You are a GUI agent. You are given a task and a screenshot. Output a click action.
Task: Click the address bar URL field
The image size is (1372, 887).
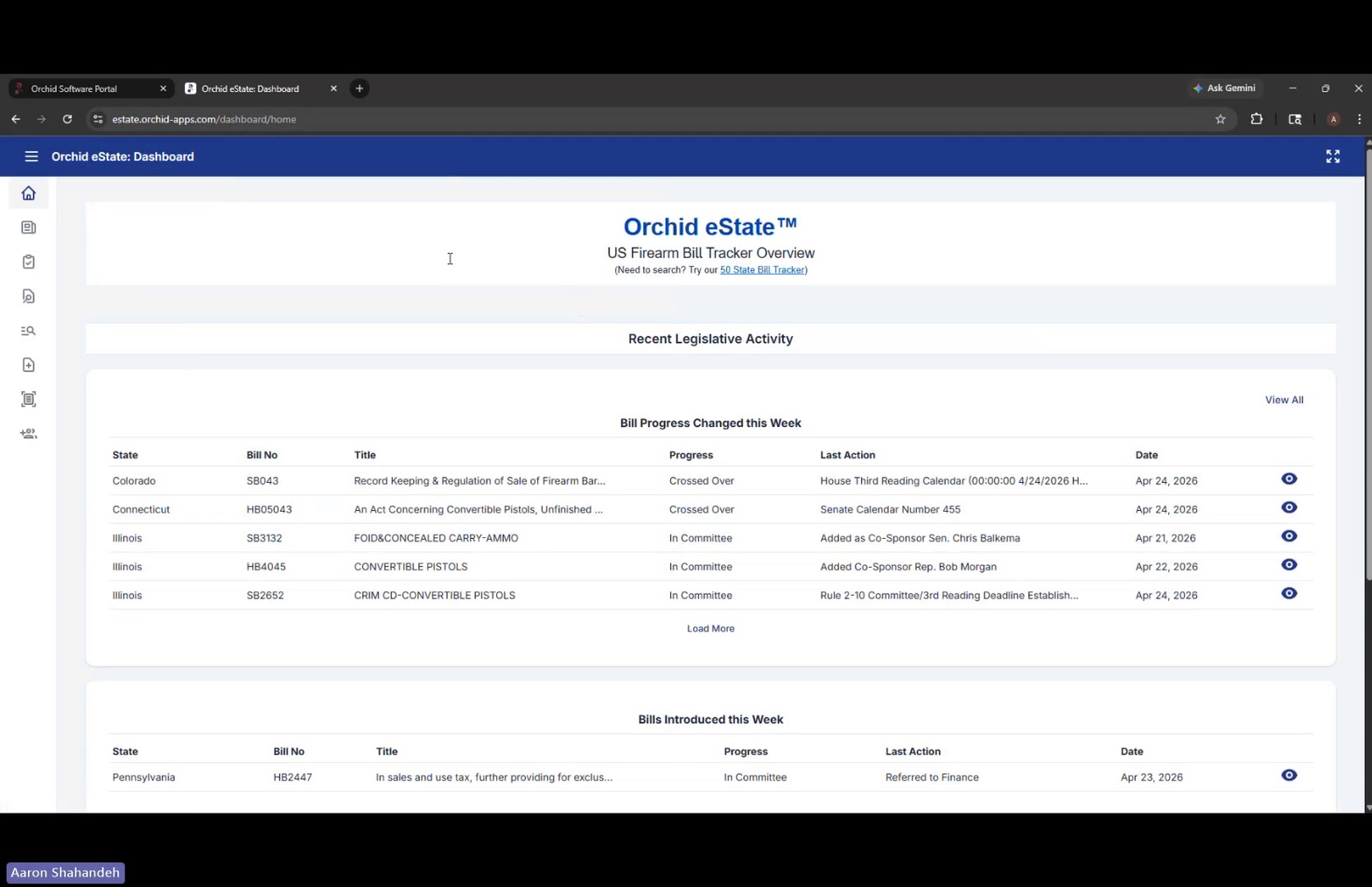click(x=656, y=119)
